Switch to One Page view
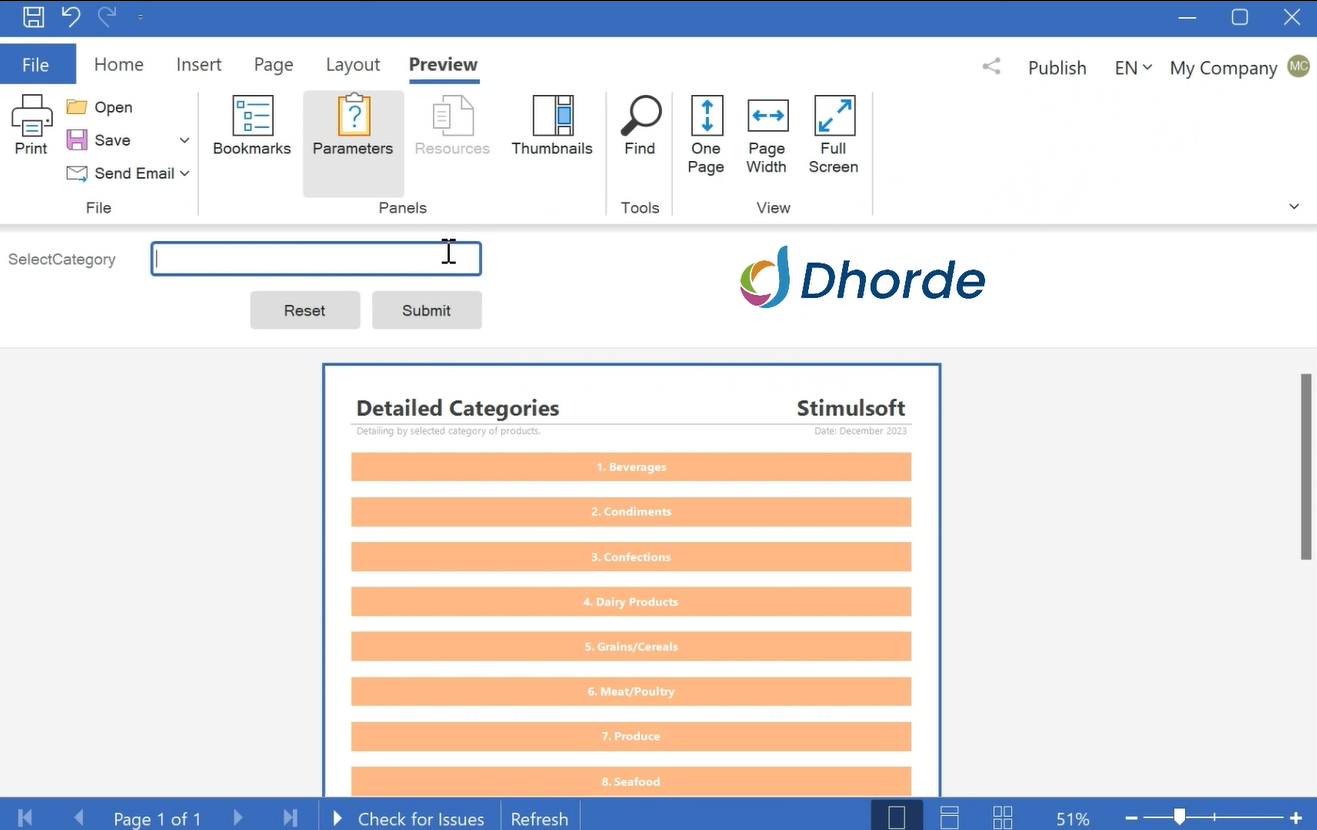This screenshot has height=830, width=1317. click(x=706, y=135)
